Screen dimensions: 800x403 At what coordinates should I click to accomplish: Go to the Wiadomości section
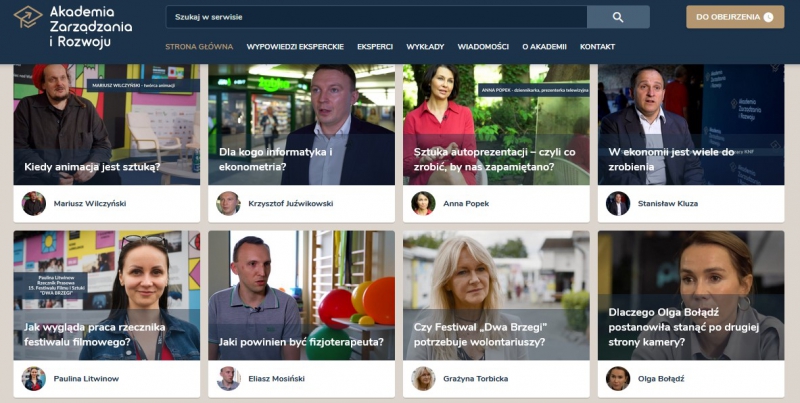coord(483,46)
